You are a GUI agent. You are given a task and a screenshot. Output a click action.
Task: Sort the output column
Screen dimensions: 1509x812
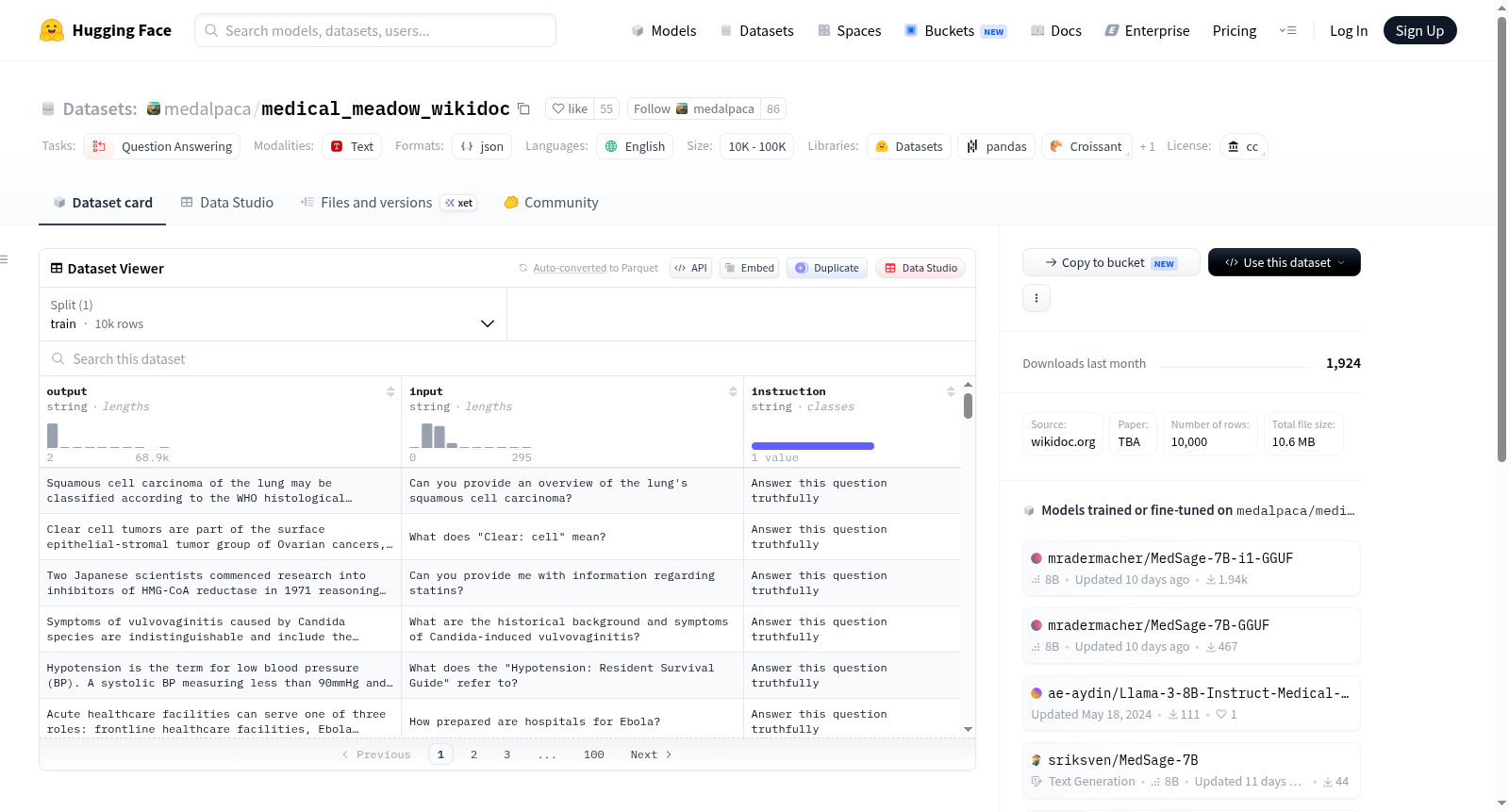390,391
